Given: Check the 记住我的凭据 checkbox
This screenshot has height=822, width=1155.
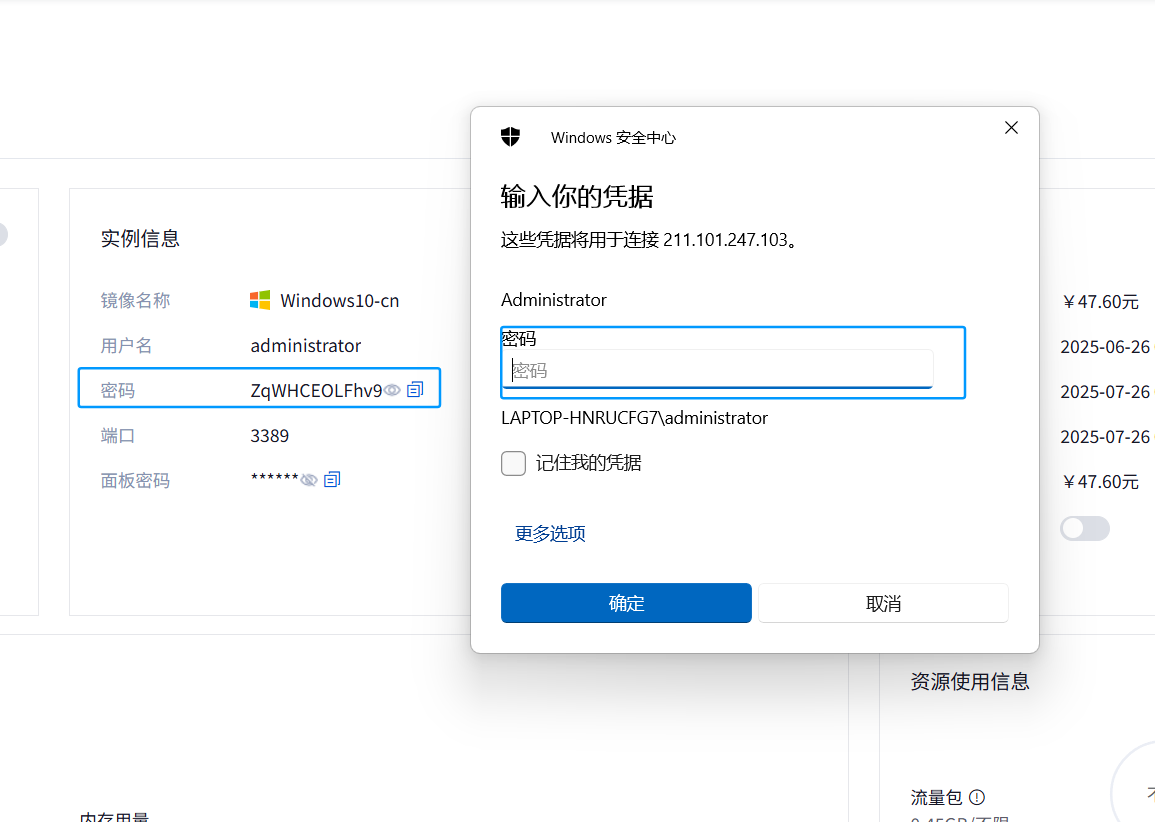Looking at the screenshot, I should point(514,463).
